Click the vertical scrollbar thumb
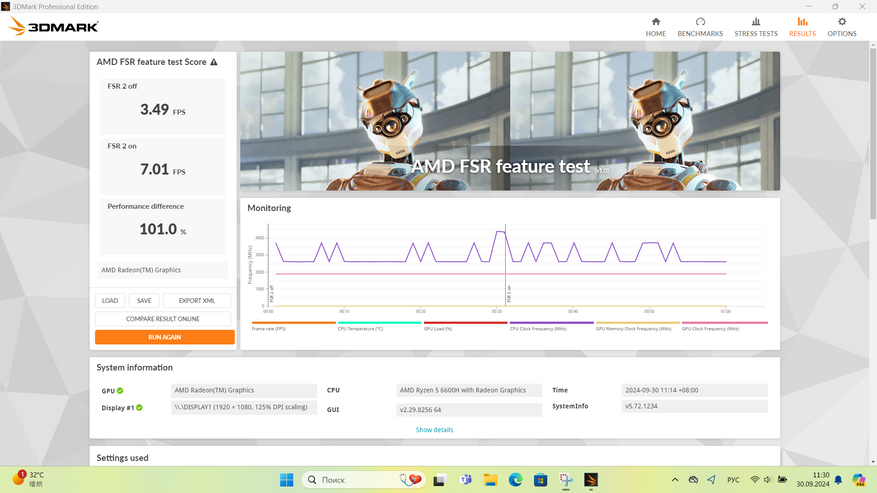This screenshot has height=493, width=877. [873, 134]
